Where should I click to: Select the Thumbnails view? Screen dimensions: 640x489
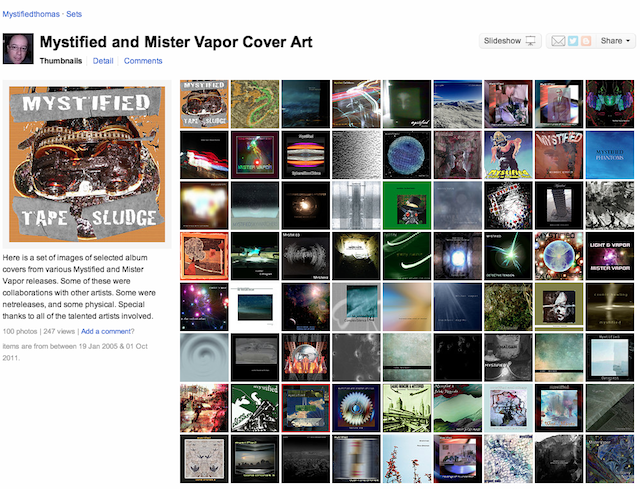coord(61,61)
